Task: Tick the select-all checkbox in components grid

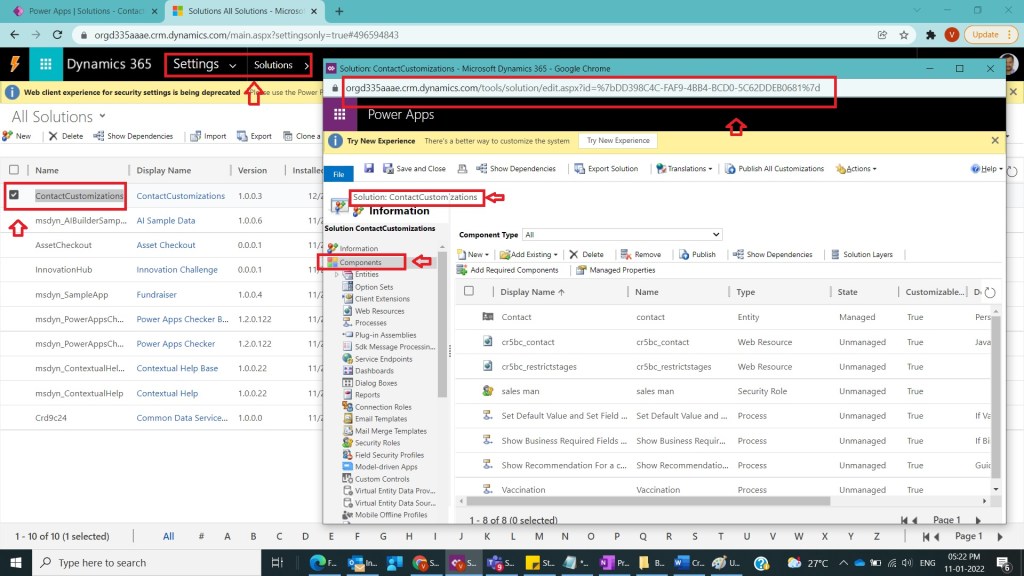Action: click(469, 292)
